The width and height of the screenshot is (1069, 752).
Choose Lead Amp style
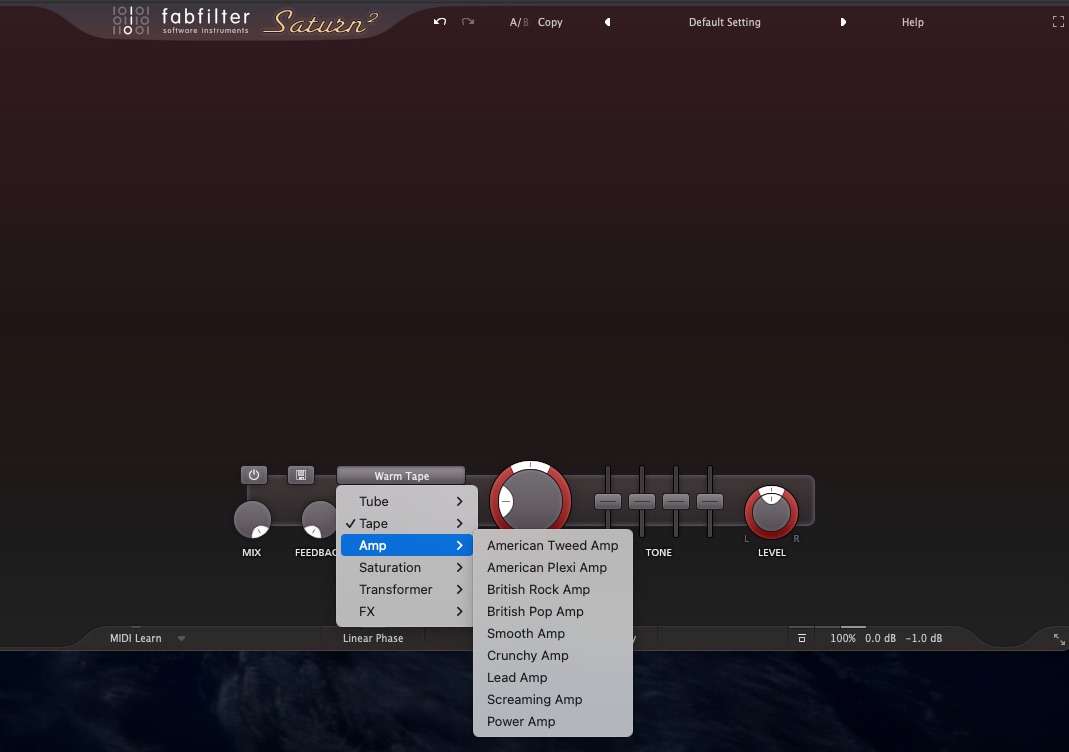(x=552, y=677)
